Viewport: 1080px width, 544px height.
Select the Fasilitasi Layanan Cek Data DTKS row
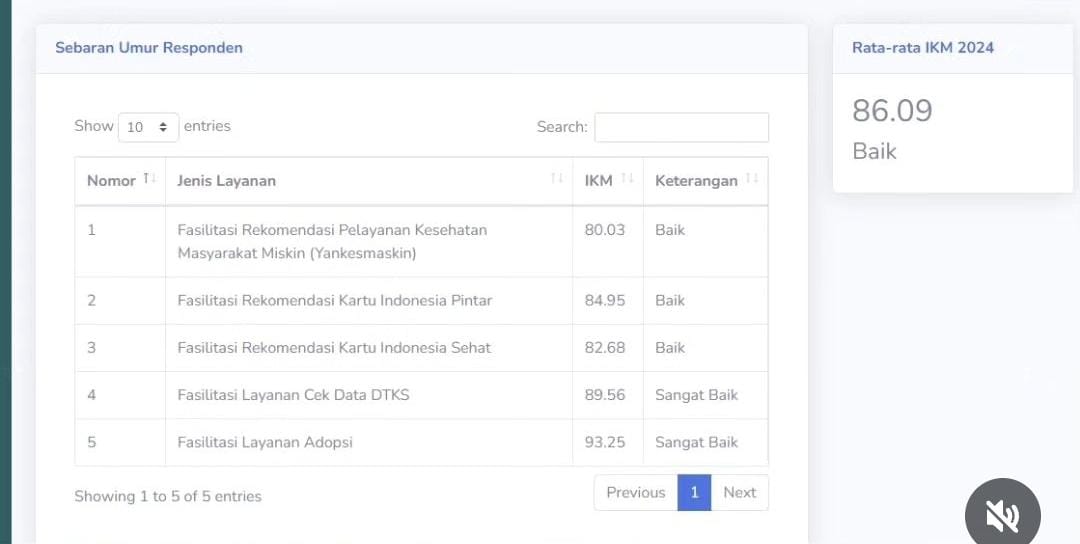coord(422,395)
